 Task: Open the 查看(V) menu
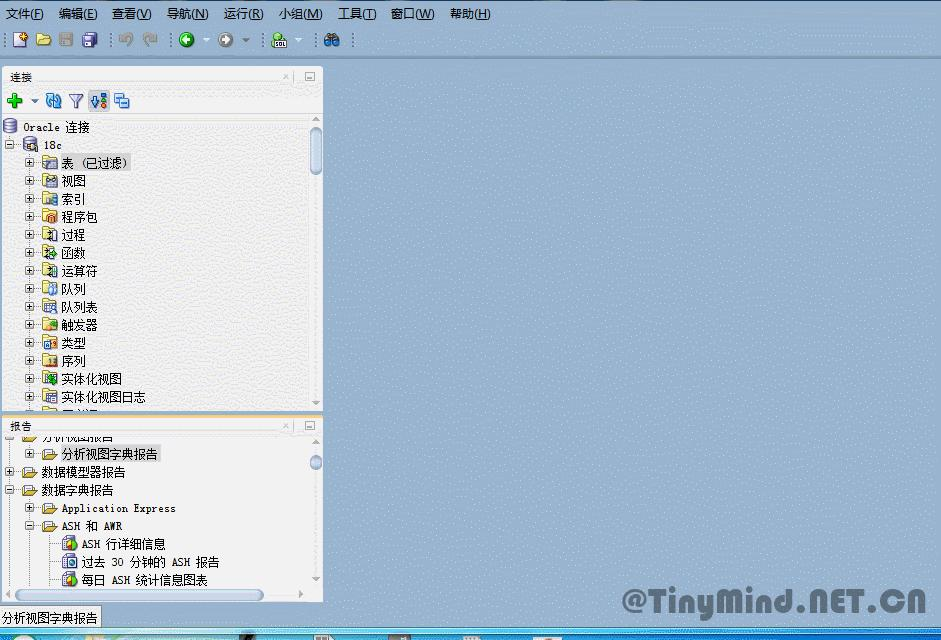click(x=129, y=13)
